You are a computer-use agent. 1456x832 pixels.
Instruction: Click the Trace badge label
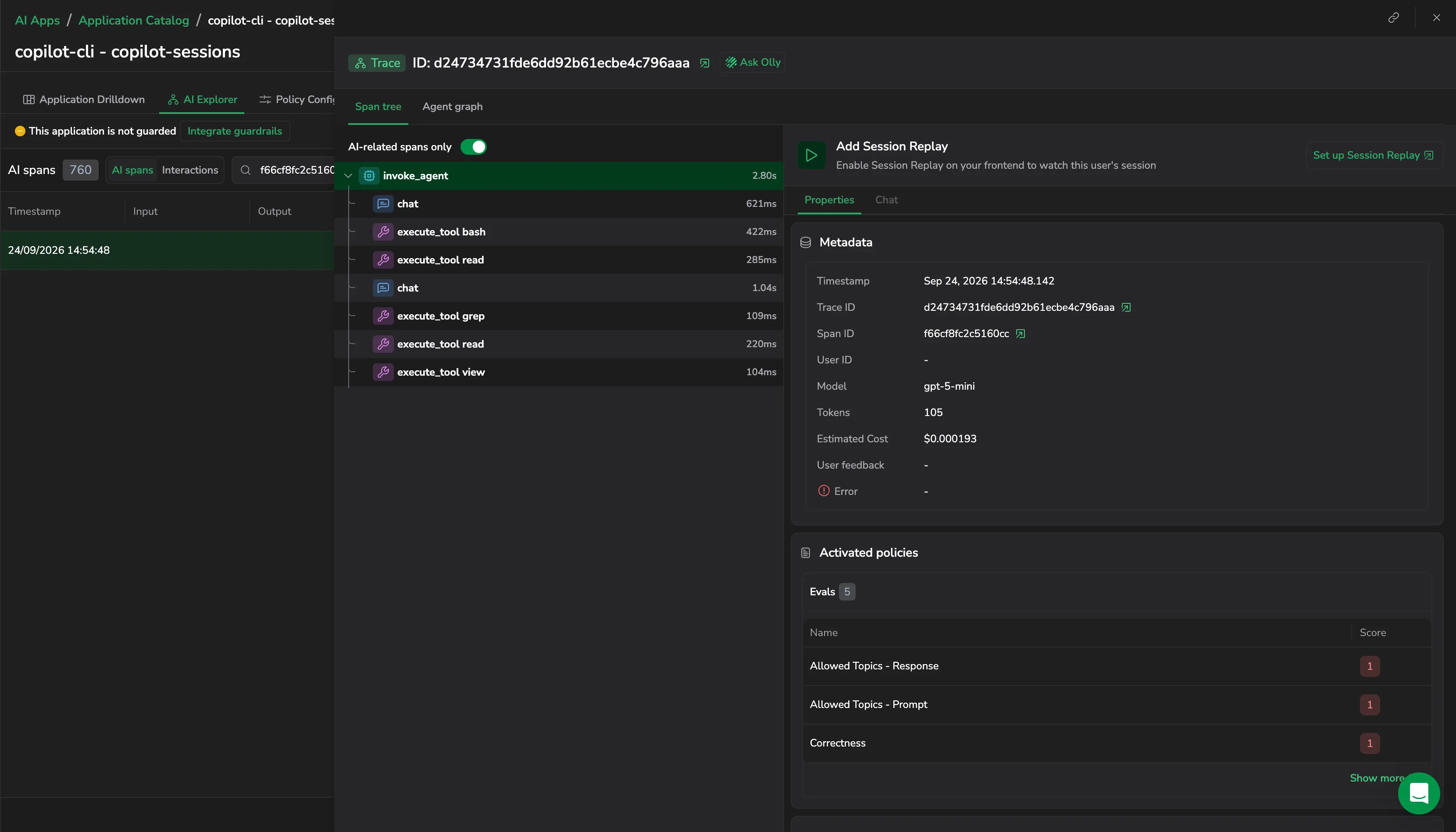[377, 63]
